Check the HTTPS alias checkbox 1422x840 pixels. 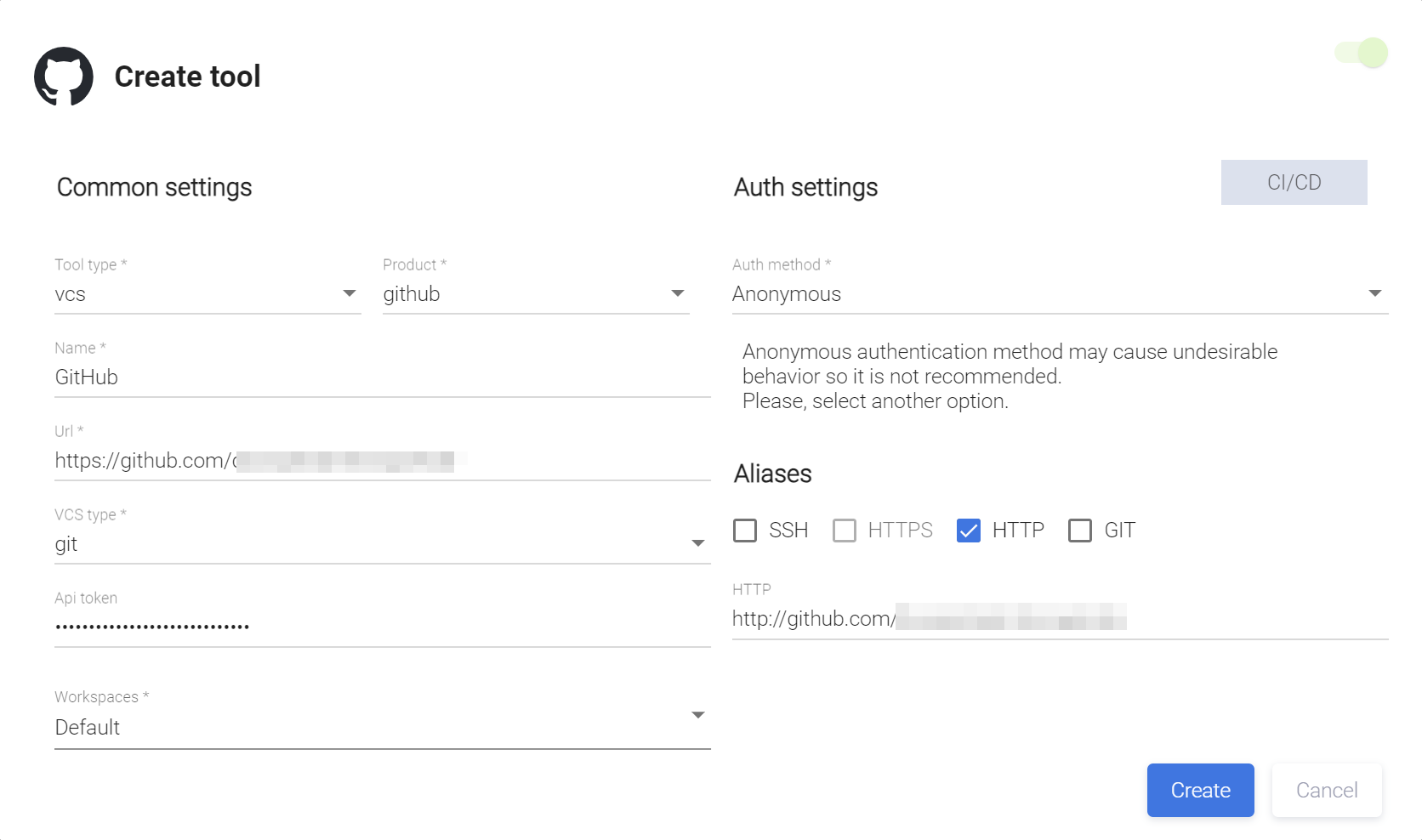tap(845, 531)
